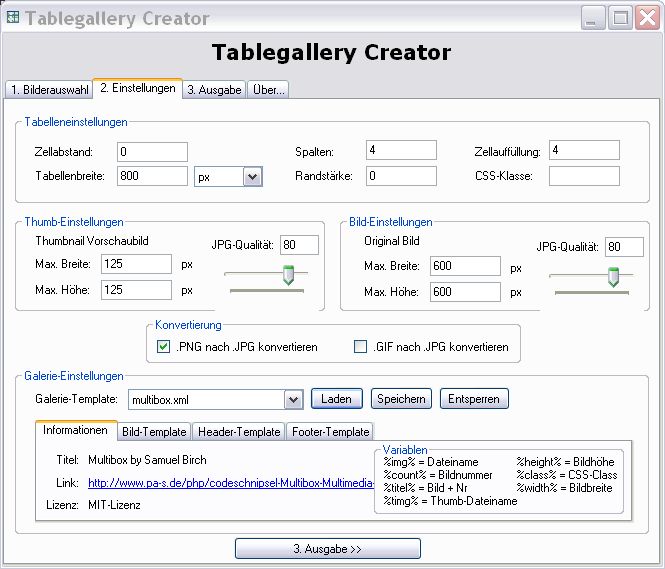Open the 3. Ausgabe tab
This screenshot has height=569, width=665.
coord(213,89)
